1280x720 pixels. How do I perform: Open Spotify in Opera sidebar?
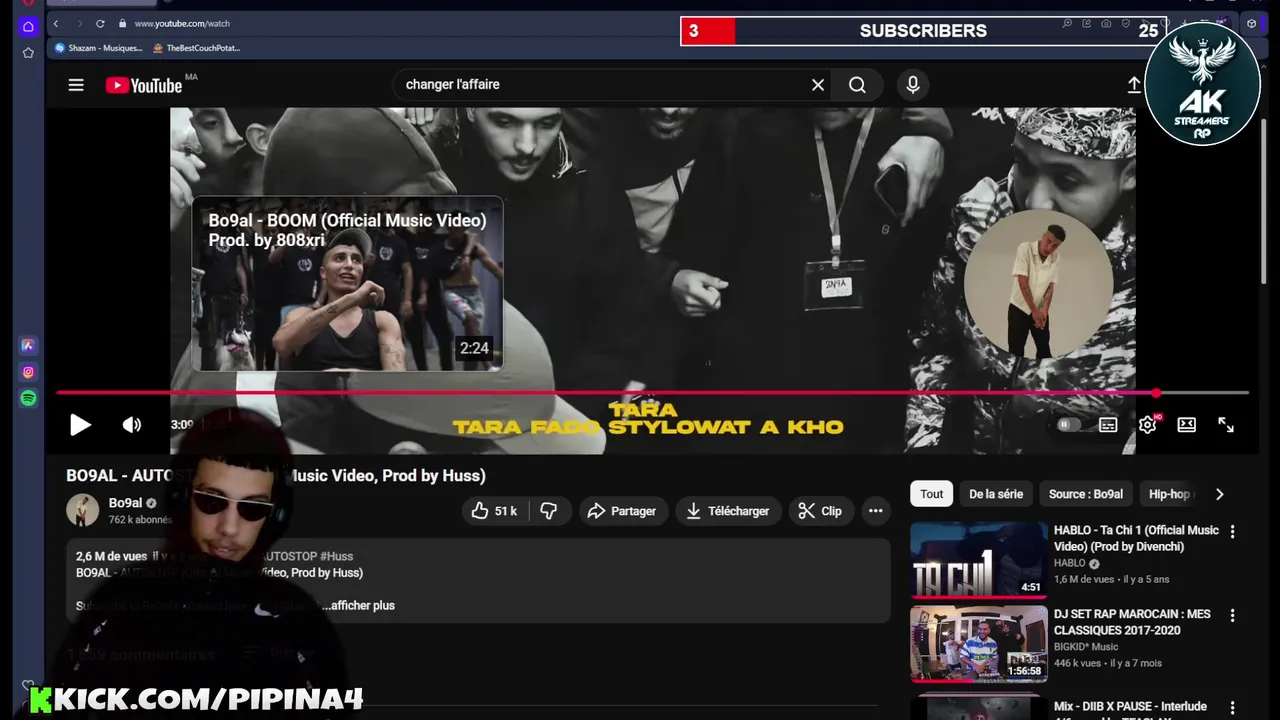tap(28, 399)
